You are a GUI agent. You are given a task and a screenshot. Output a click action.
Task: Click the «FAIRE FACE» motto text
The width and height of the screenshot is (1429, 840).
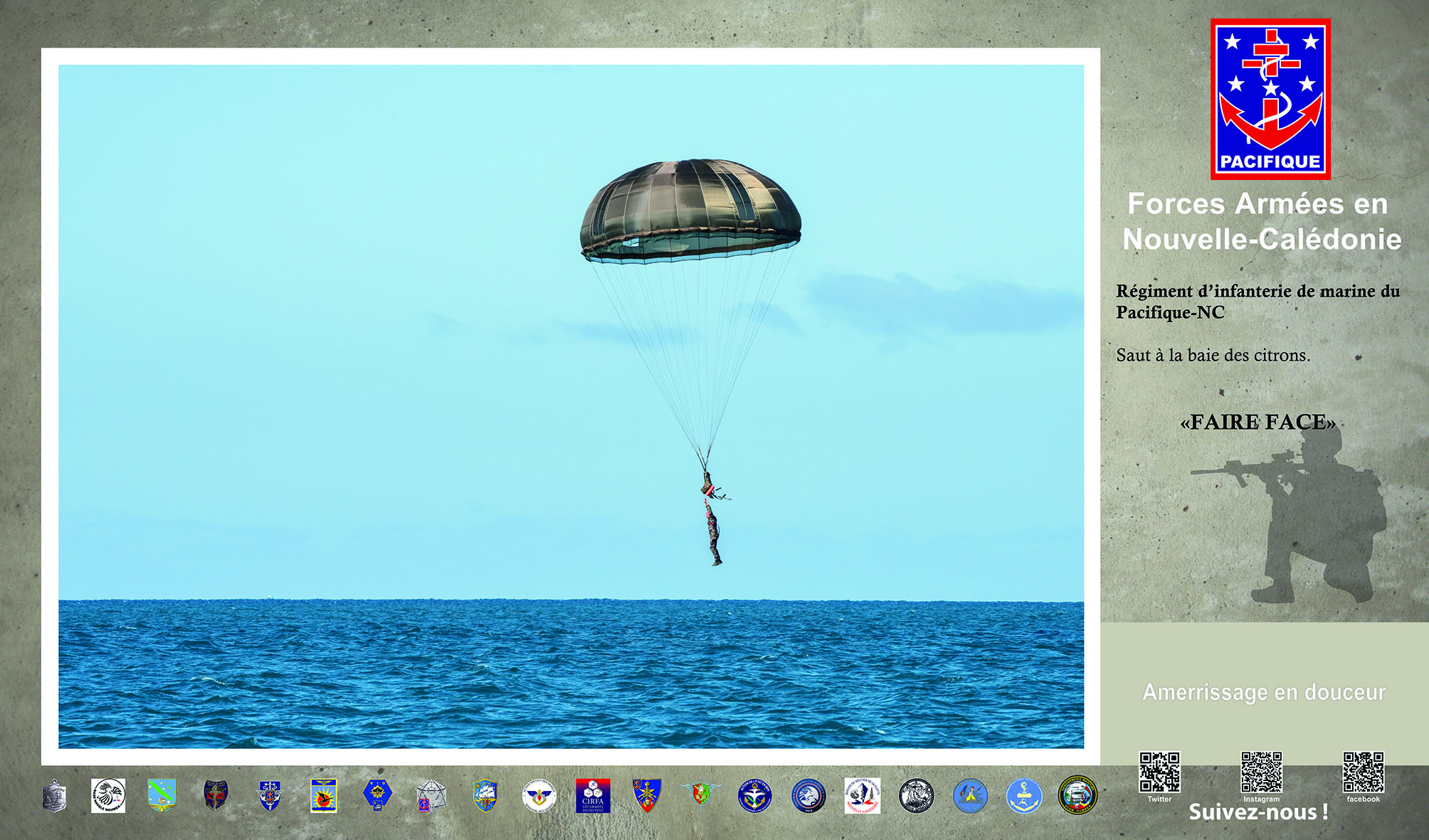tap(1258, 422)
